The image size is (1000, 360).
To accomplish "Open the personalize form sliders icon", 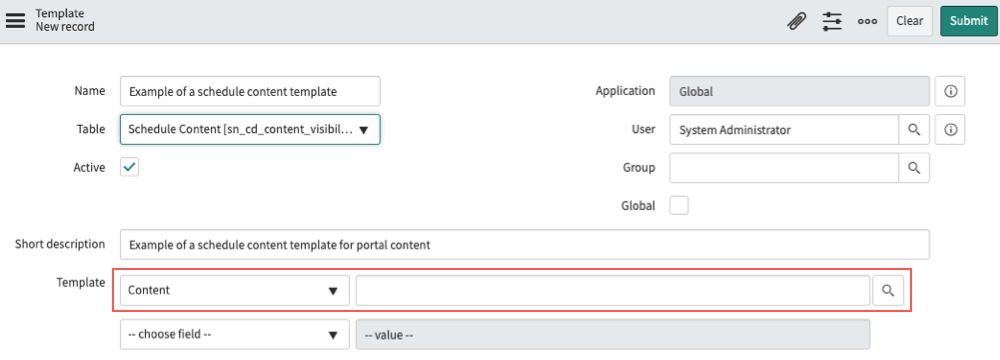I will point(832,21).
